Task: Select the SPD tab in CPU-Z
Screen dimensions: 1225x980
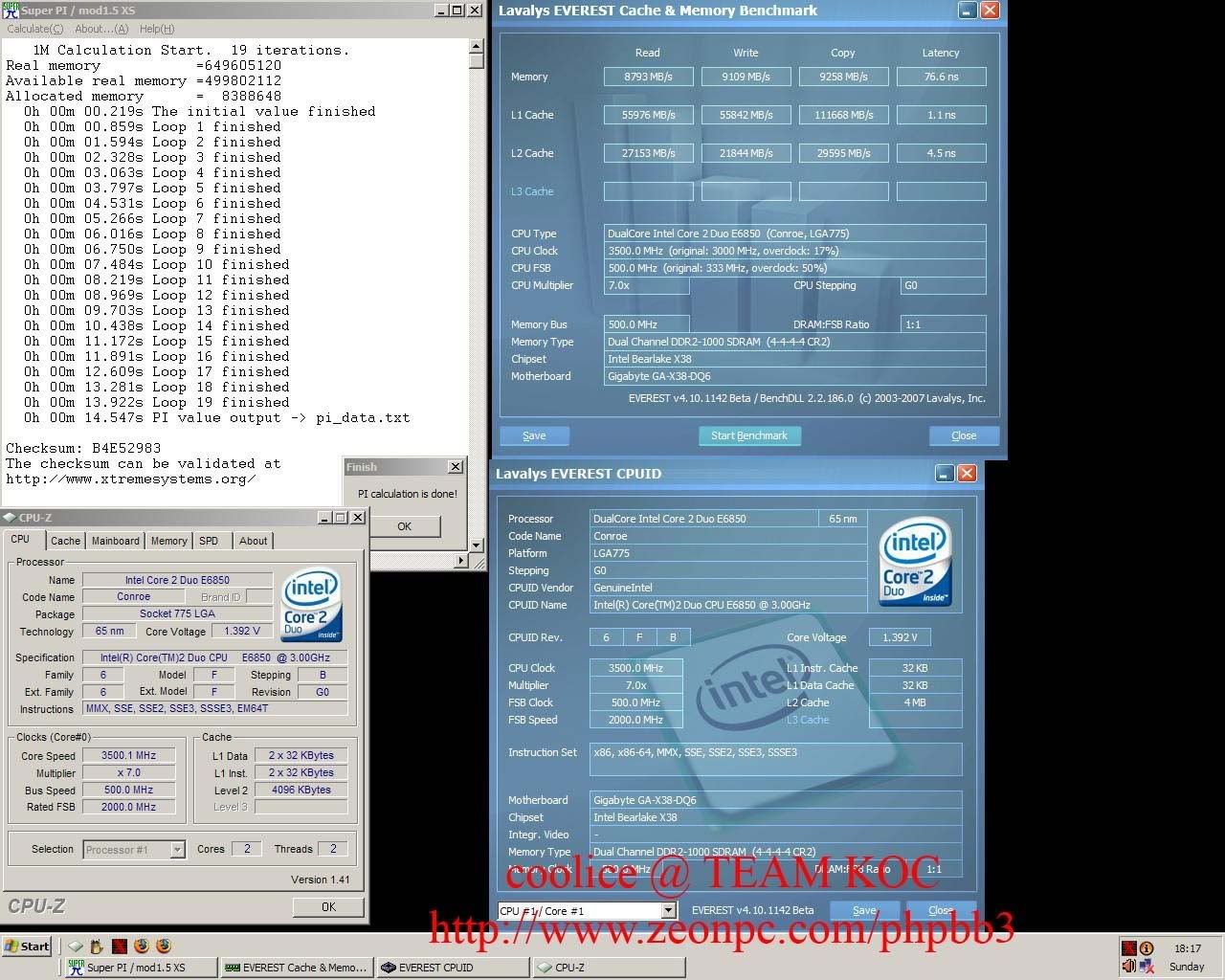Action: point(209,541)
